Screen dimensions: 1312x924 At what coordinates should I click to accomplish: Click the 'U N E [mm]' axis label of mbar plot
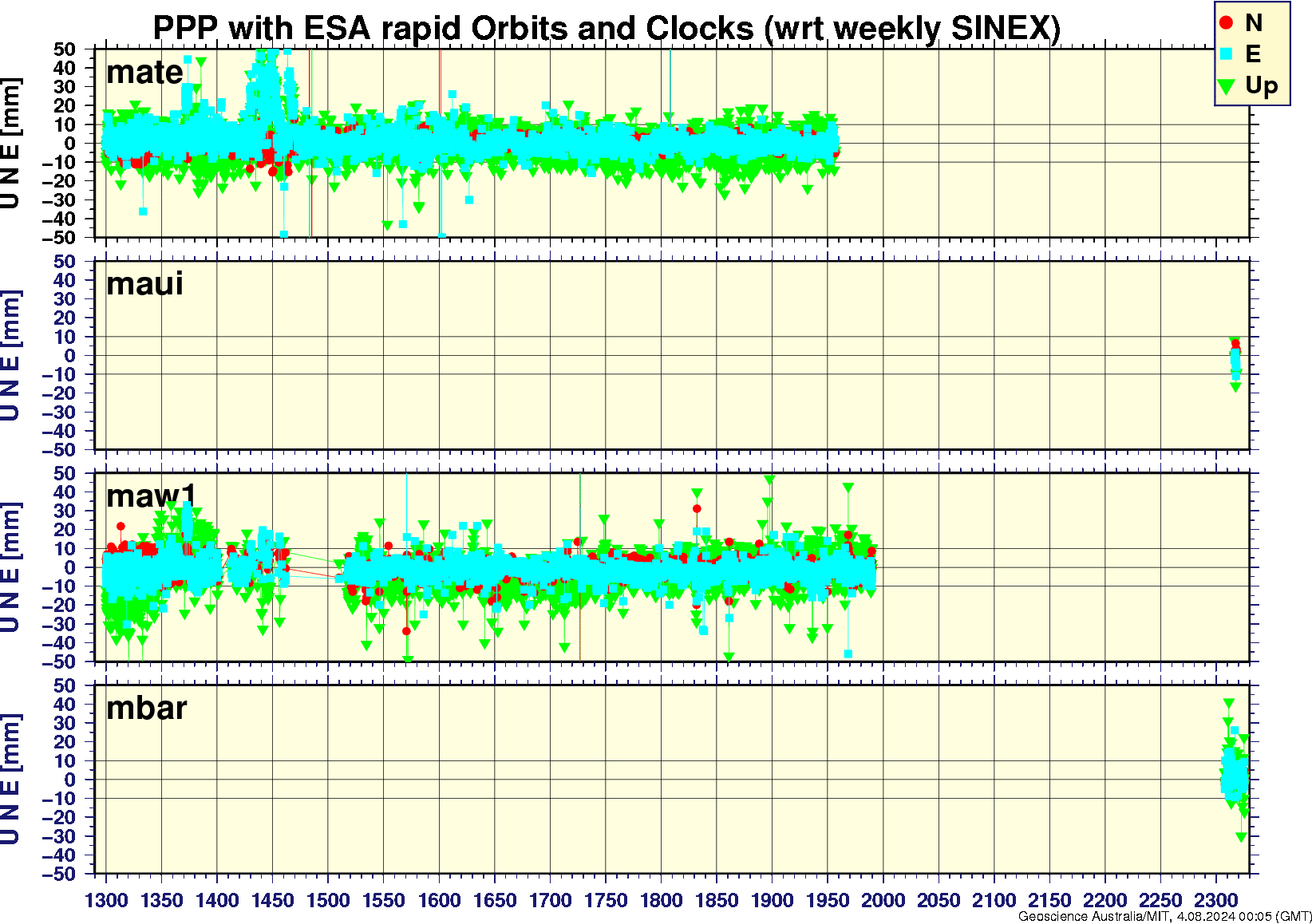pos(10,780)
